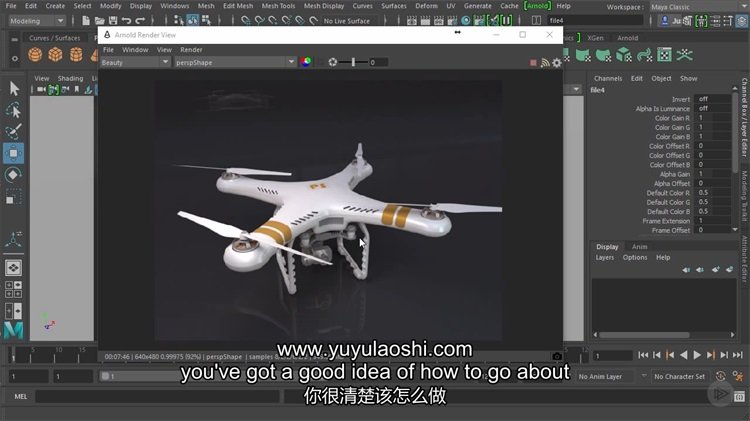This screenshot has width=750, height=421.
Task: Open Render menu in Arnold Render View
Action: click(191, 50)
